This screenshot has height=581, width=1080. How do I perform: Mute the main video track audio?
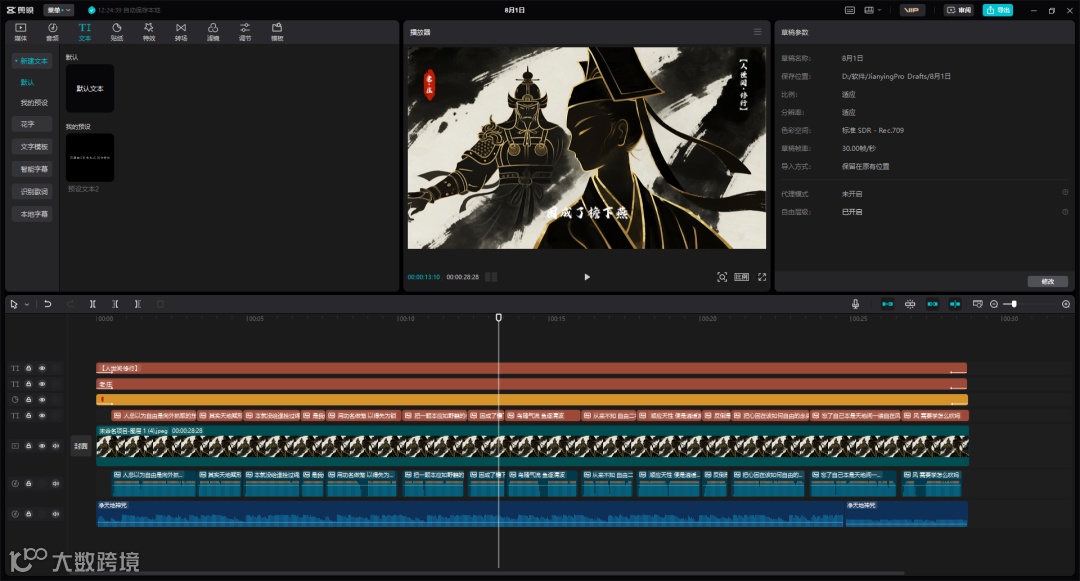[55, 446]
